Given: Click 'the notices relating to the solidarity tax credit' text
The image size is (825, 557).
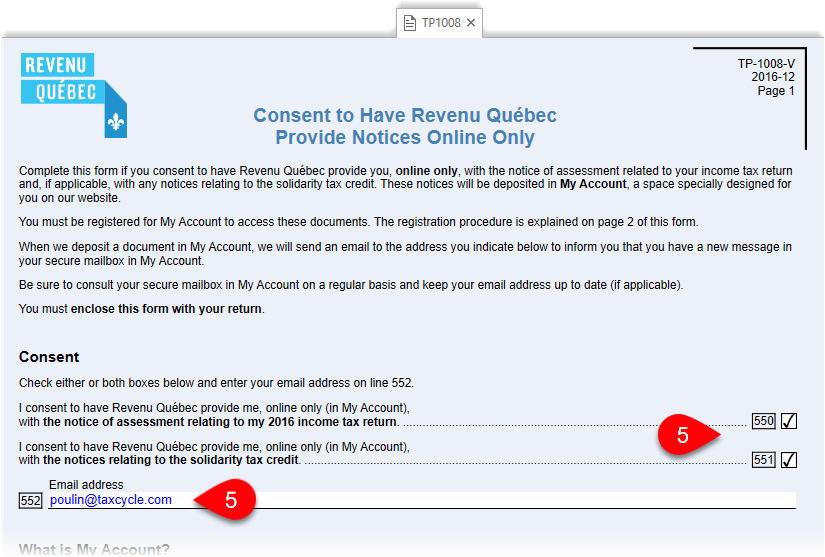Looking at the screenshot, I should coord(171,460).
